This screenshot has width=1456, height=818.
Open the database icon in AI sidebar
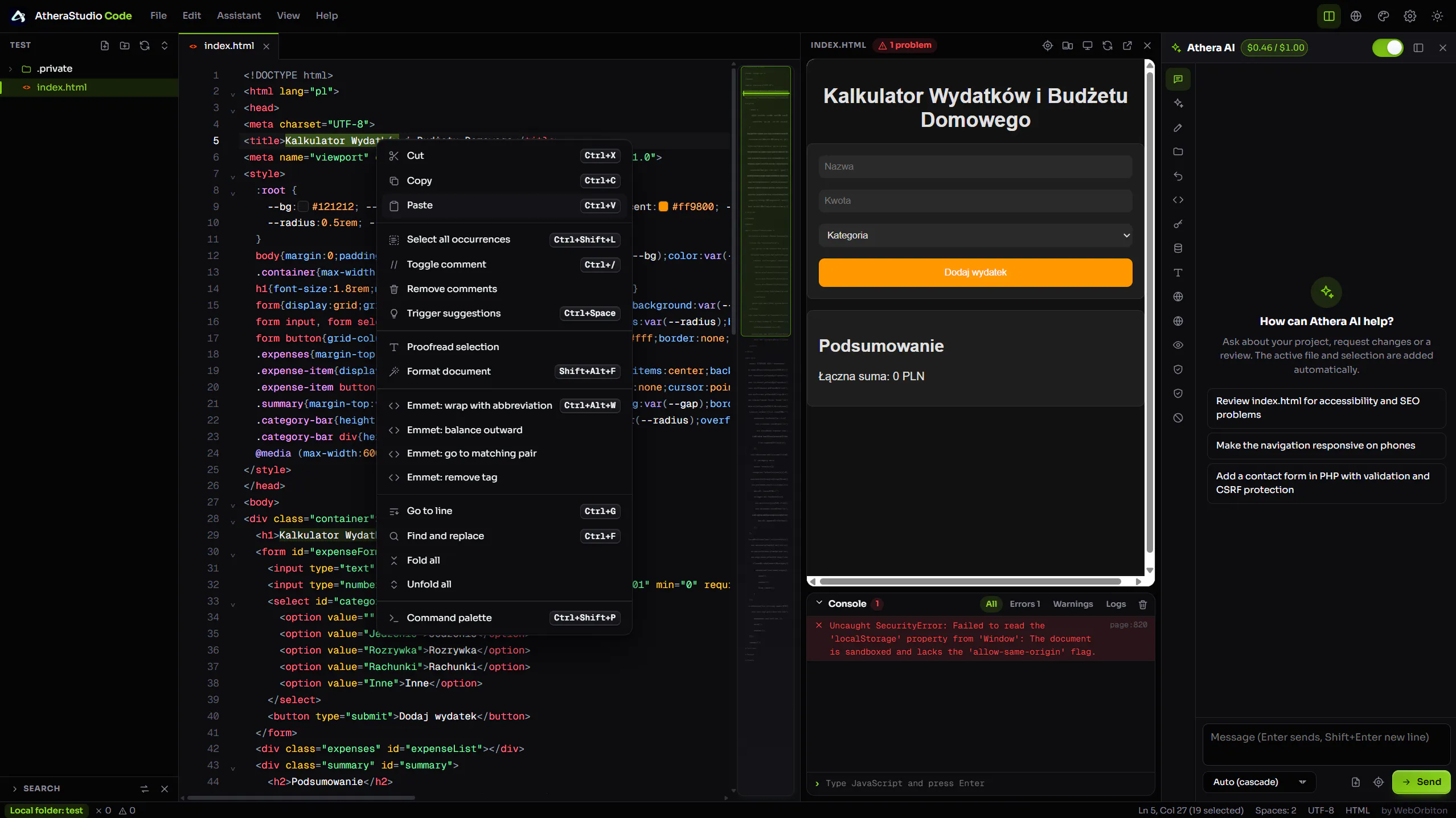(1178, 248)
